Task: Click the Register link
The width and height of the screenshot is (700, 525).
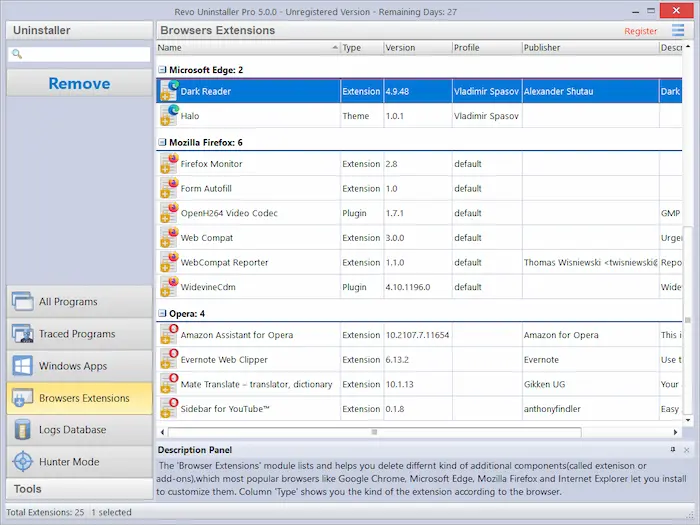Action: pos(640,31)
